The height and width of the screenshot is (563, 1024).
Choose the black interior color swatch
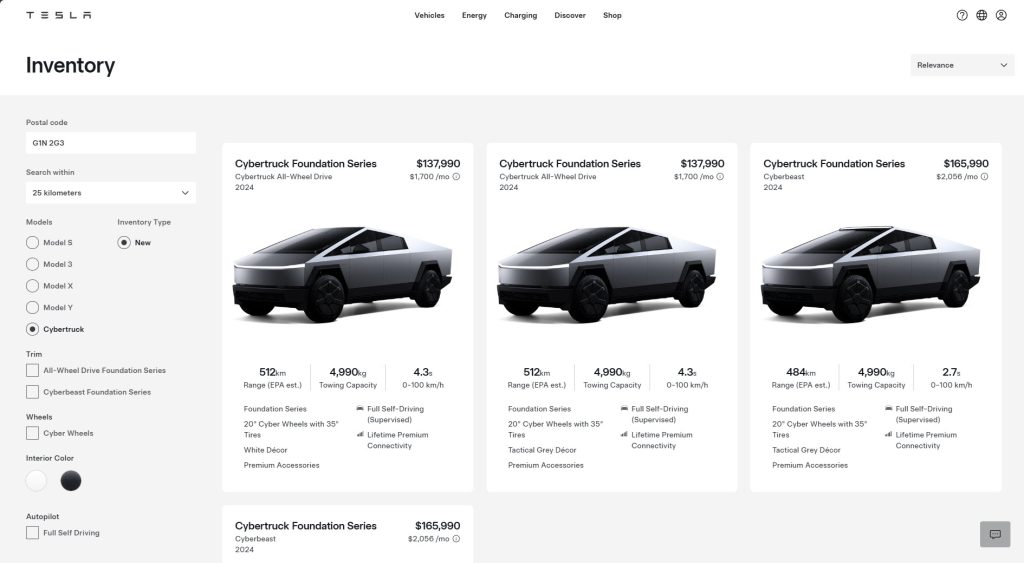coord(71,481)
